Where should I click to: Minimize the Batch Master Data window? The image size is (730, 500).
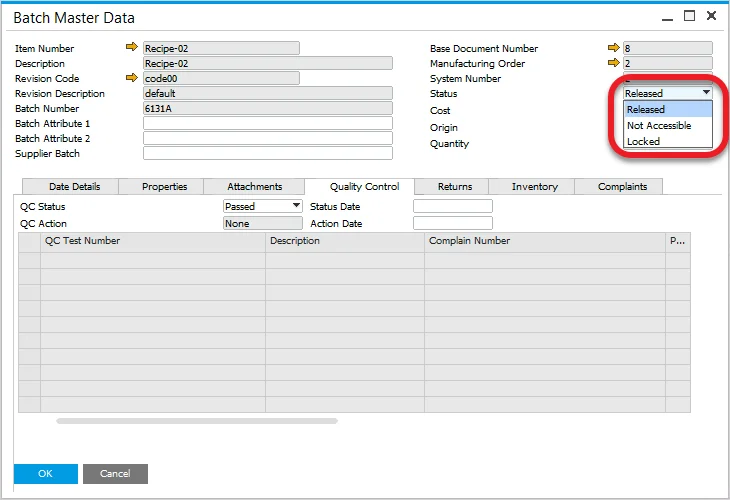click(667, 16)
